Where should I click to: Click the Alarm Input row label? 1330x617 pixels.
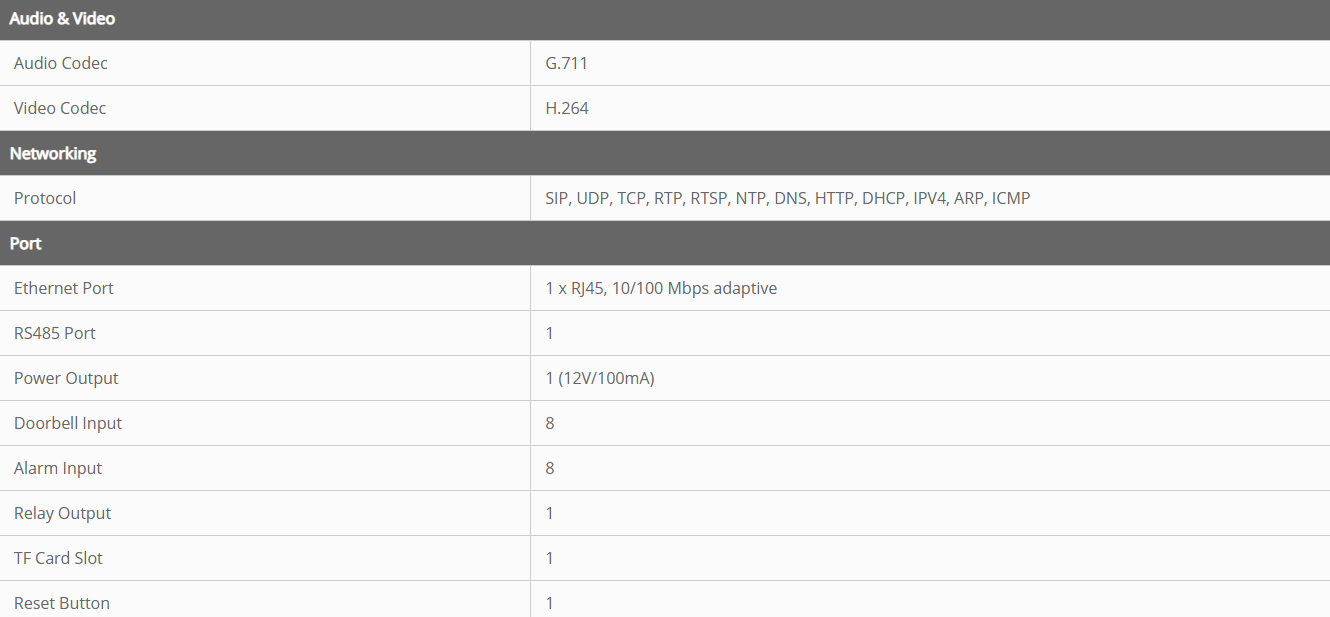pyautogui.click(x=58, y=468)
